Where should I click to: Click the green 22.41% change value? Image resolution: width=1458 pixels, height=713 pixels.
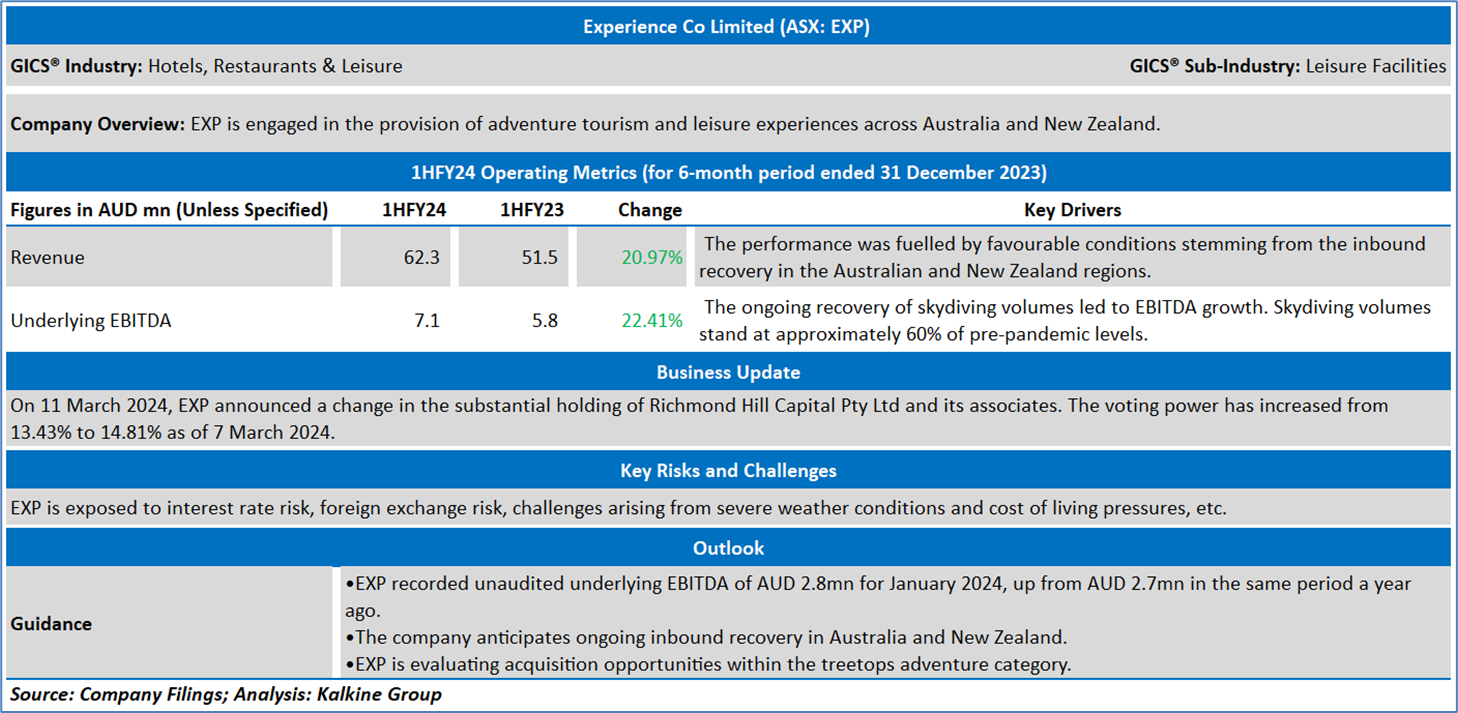(x=652, y=321)
